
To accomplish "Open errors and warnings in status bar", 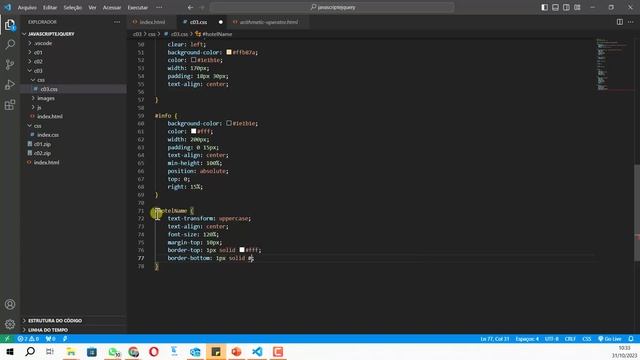I will 28,339.
